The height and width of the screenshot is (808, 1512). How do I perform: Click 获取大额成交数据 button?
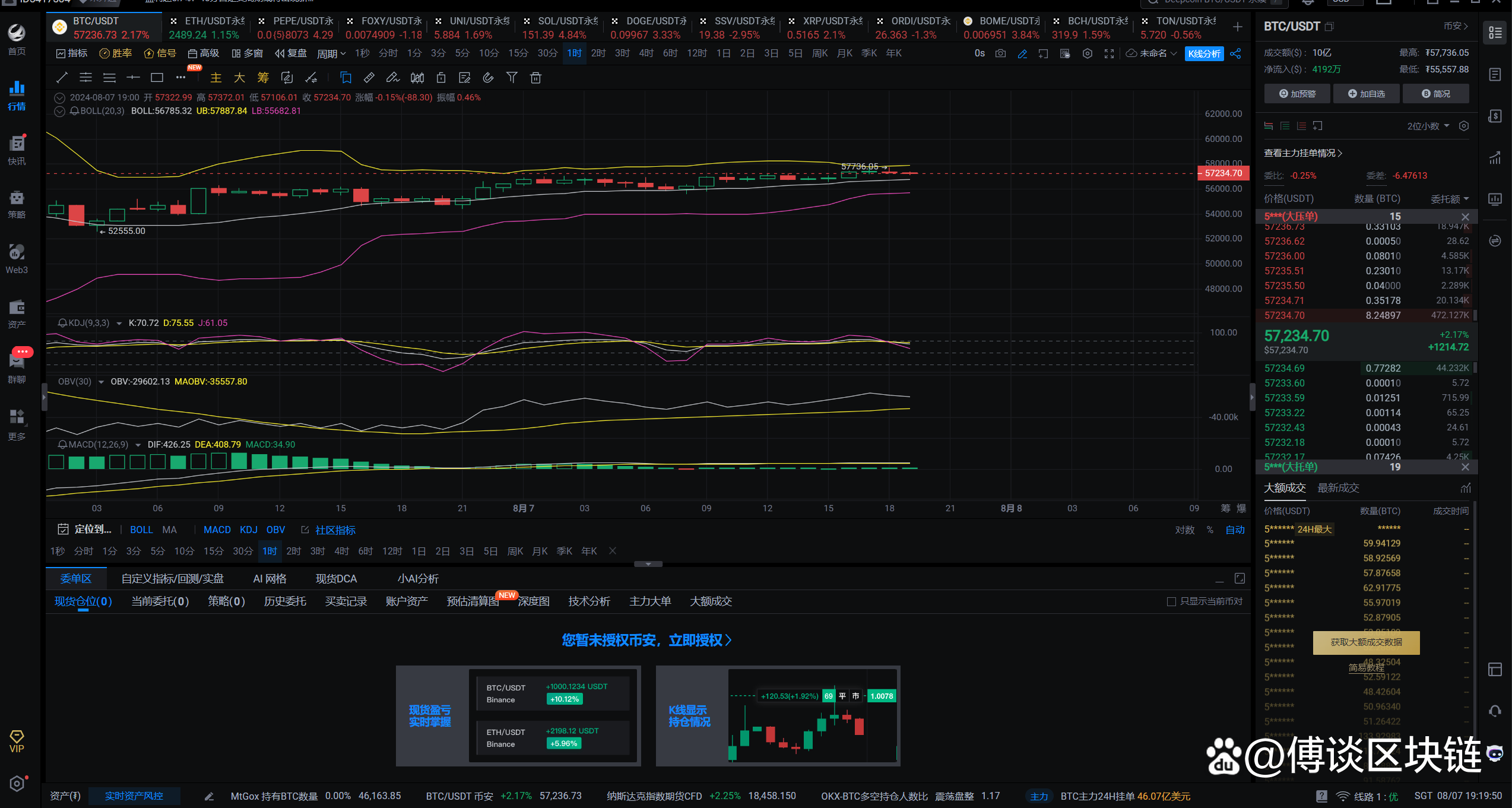tap(1366, 642)
